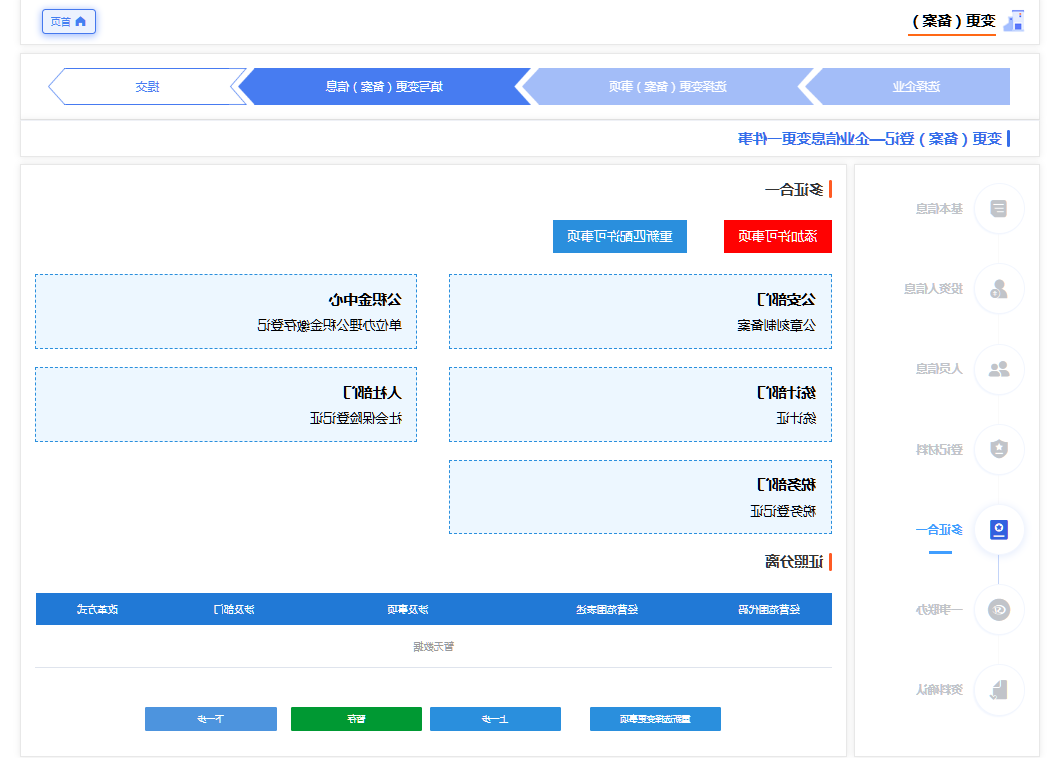
Task: Click 登记材料 sidebar label
Action: click(x=939, y=449)
